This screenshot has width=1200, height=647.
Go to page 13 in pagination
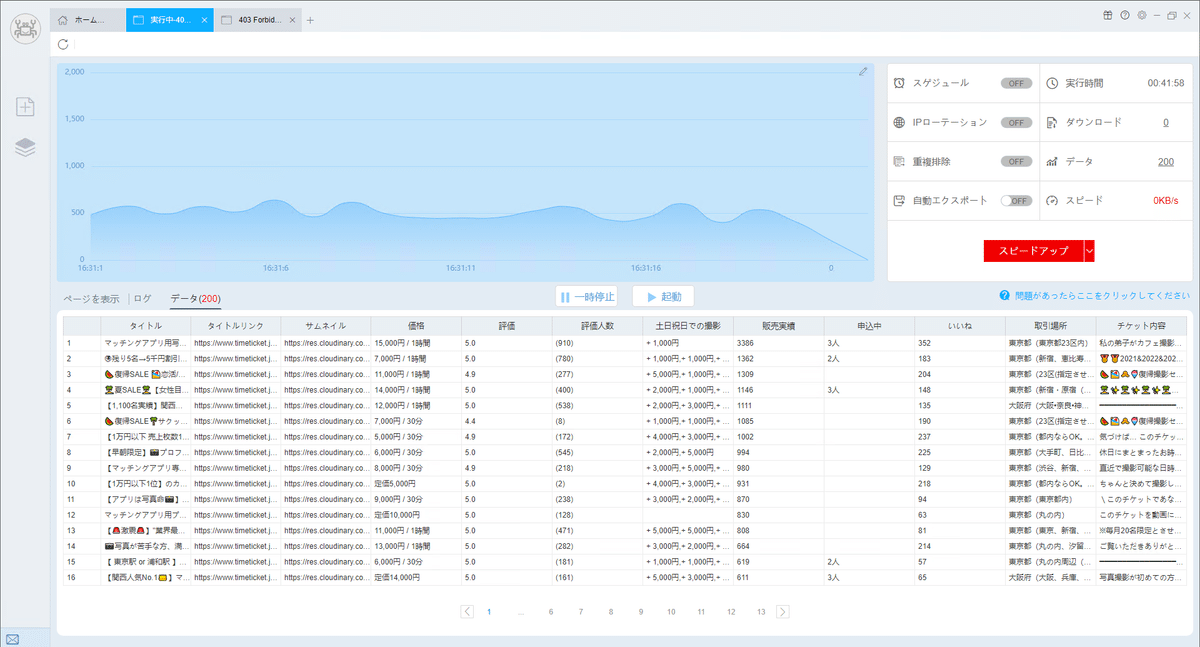click(x=761, y=611)
